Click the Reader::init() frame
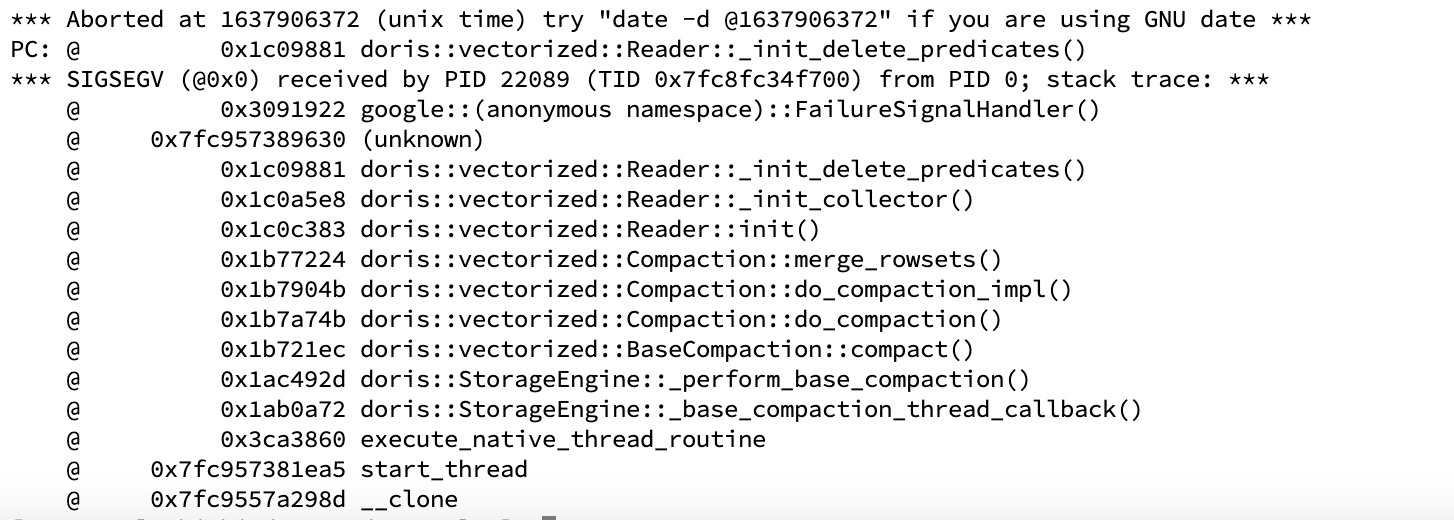 (589, 230)
